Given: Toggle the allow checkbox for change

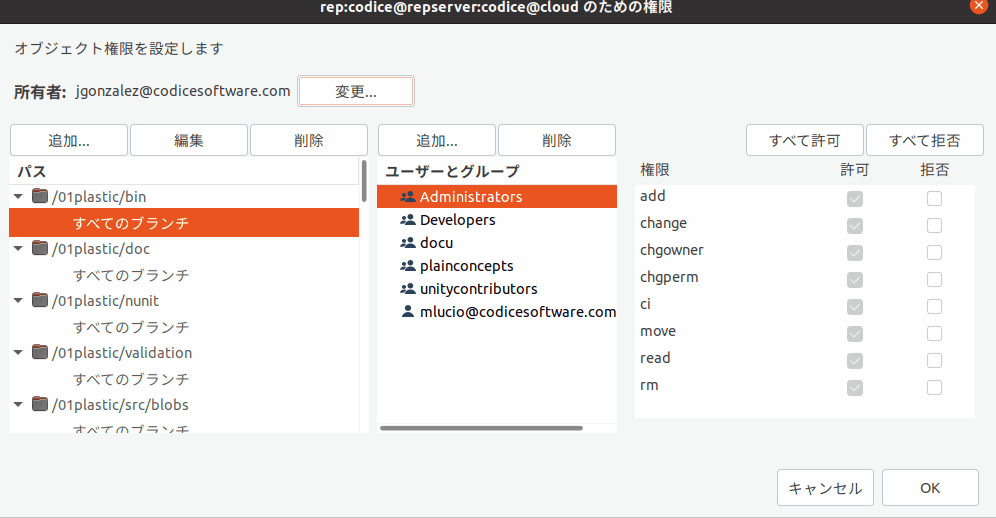Looking at the screenshot, I should pyautogui.click(x=855, y=226).
